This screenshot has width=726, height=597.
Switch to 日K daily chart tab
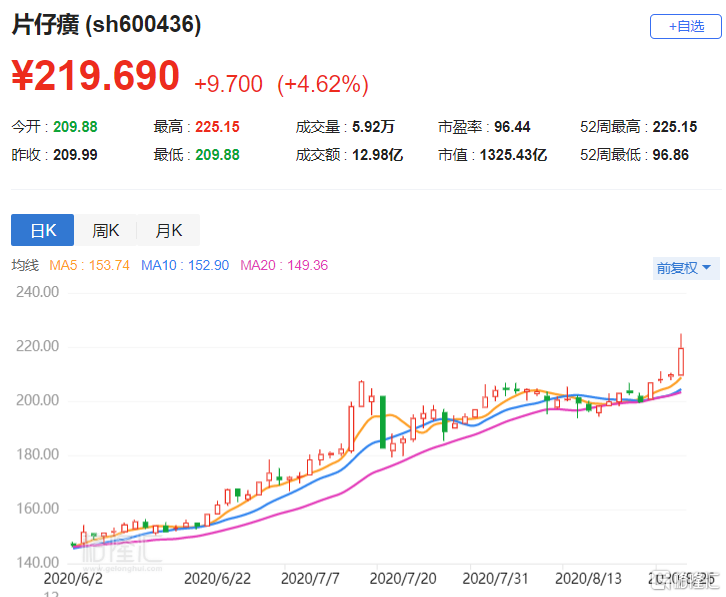coord(43,230)
